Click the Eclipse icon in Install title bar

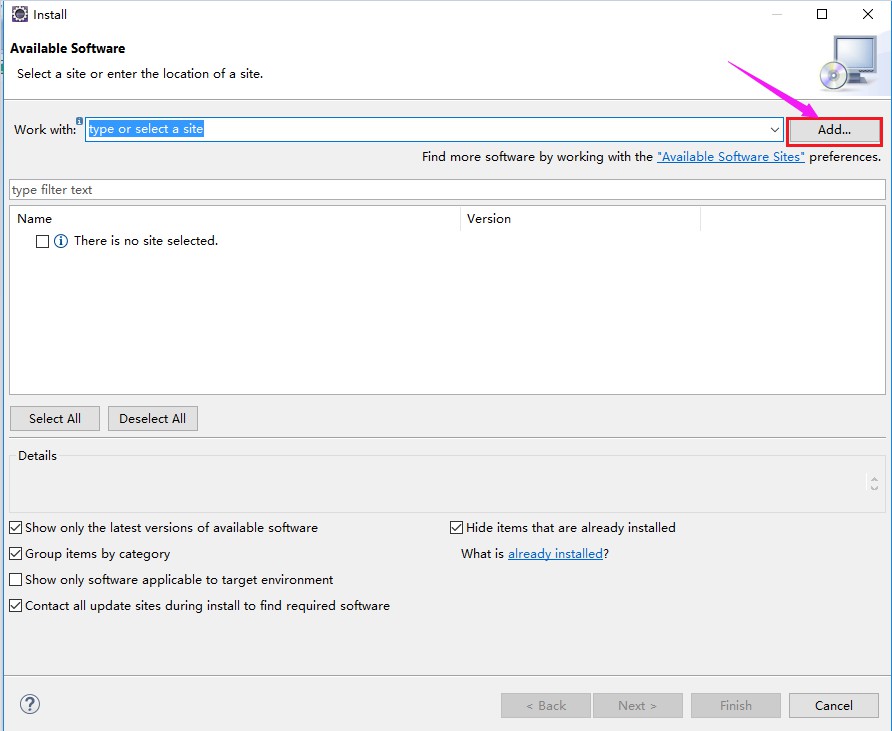tap(20, 14)
